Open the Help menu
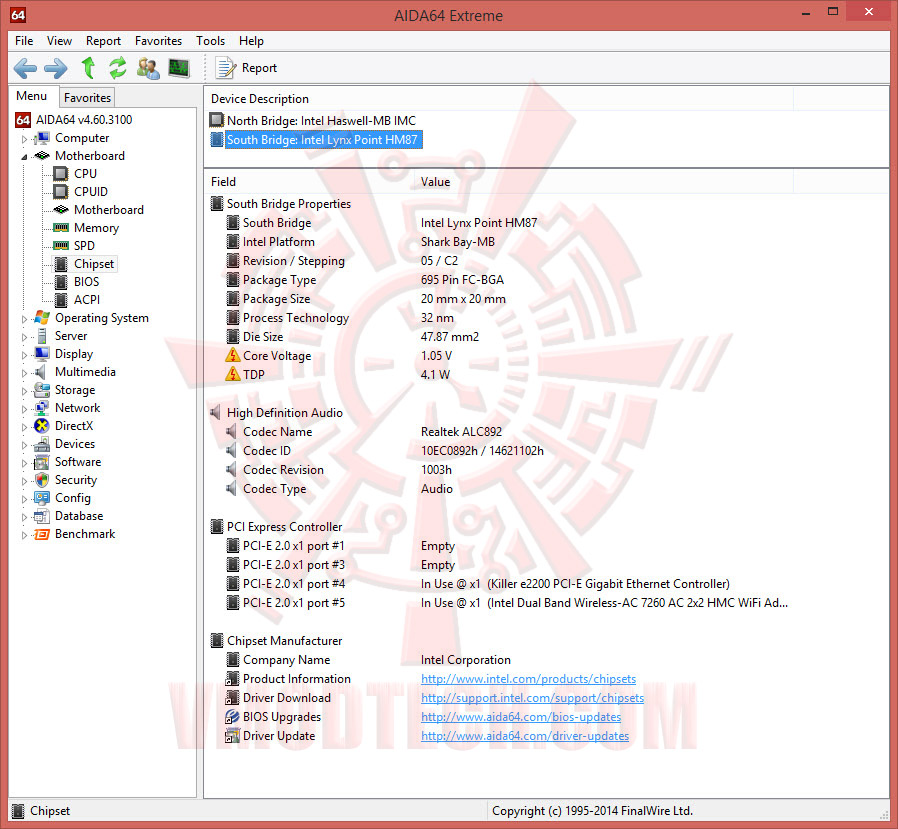 click(x=251, y=41)
